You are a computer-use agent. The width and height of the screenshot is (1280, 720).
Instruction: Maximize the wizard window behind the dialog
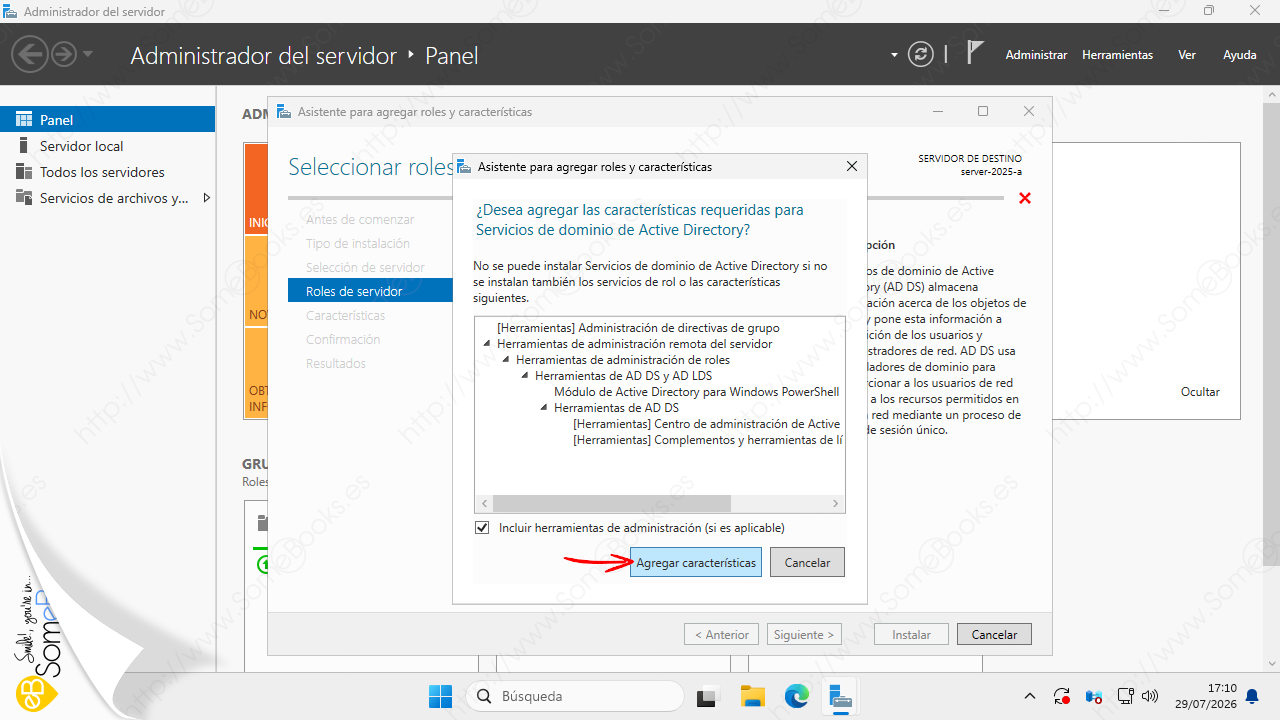[983, 112]
